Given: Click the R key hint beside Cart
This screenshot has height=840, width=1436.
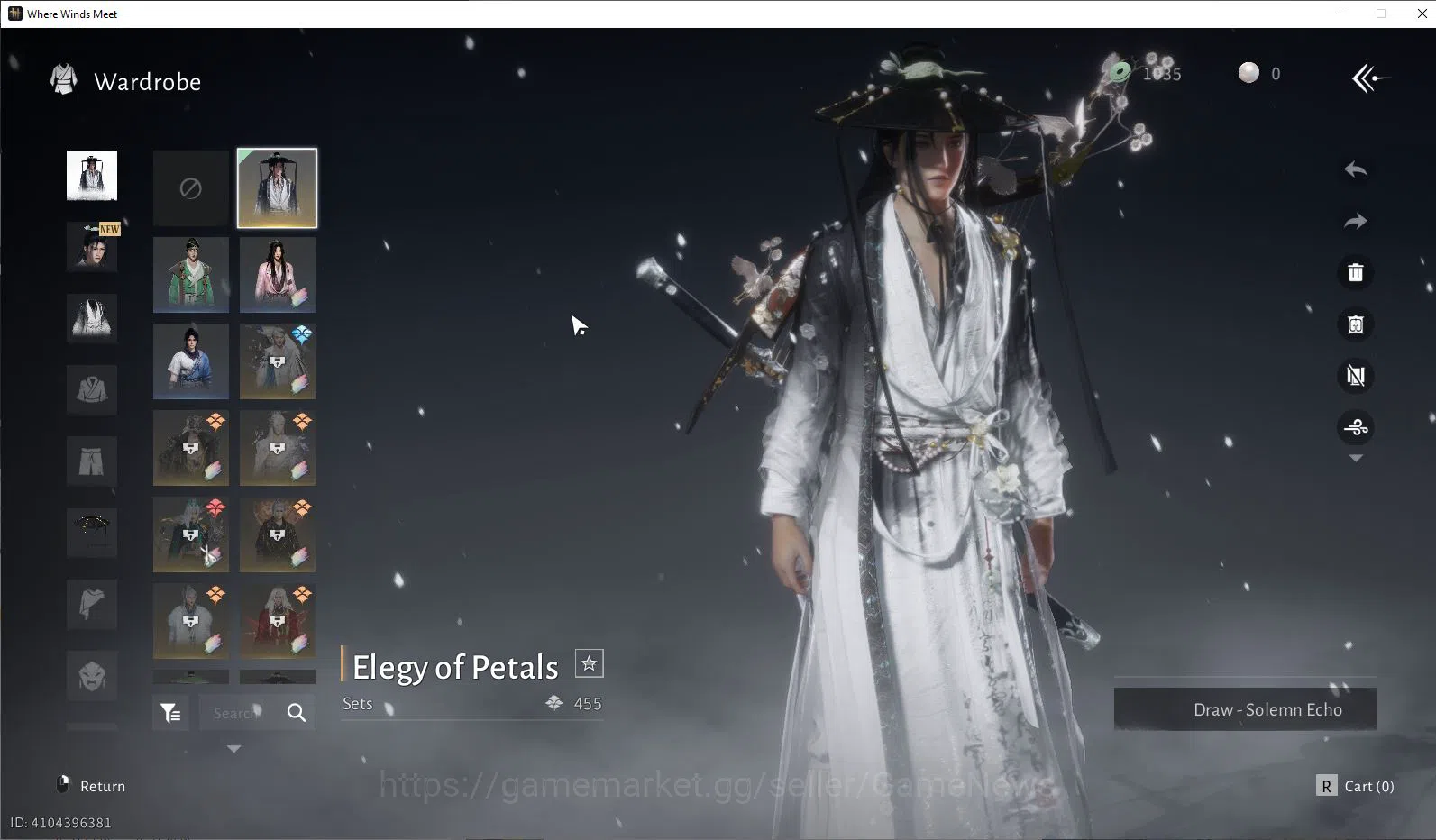Looking at the screenshot, I should [x=1326, y=786].
